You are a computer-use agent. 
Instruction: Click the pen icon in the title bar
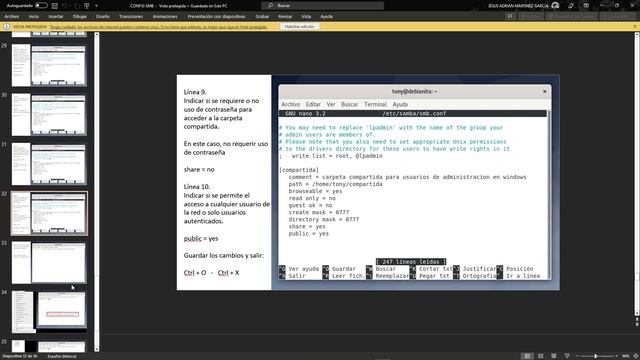(x=571, y=6)
